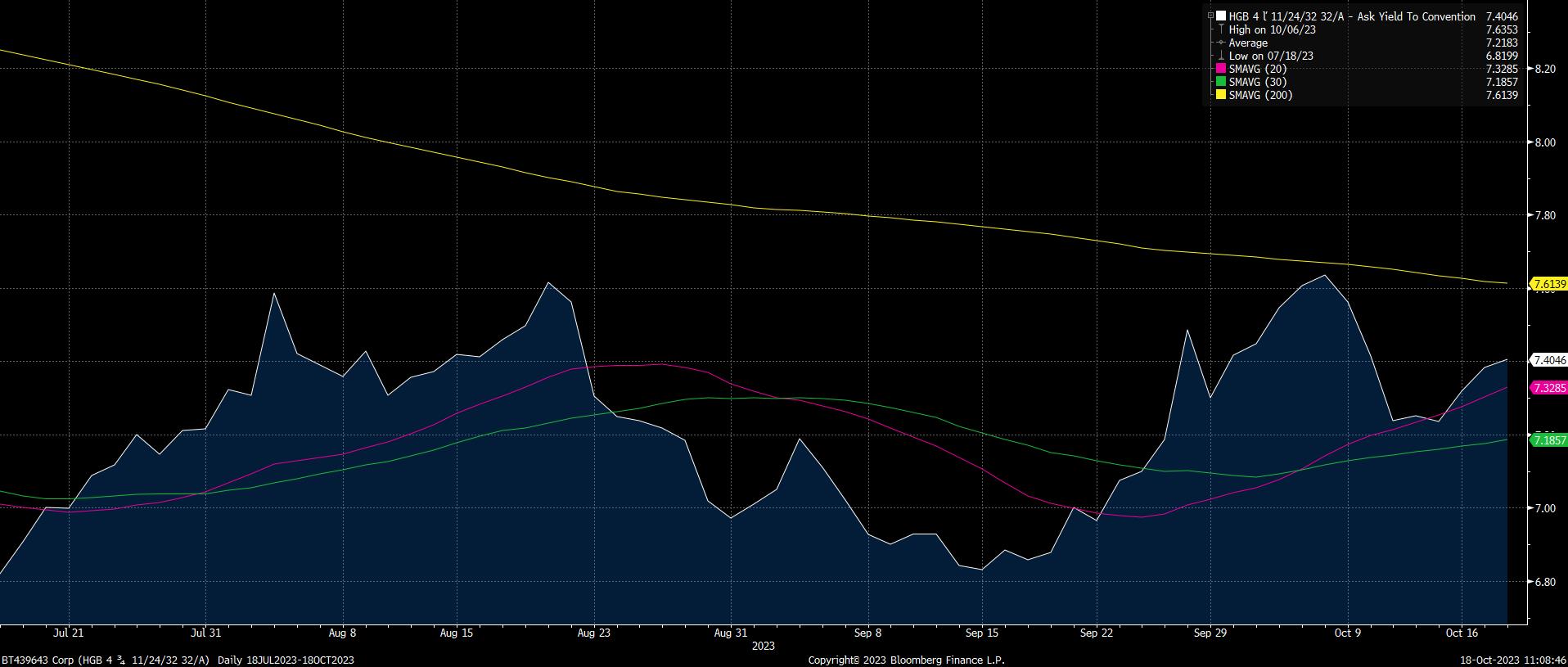Select the 'Average' legend row text
Screen dimensions: 1568x667
pyautogui.click(x=1248, y=43)
